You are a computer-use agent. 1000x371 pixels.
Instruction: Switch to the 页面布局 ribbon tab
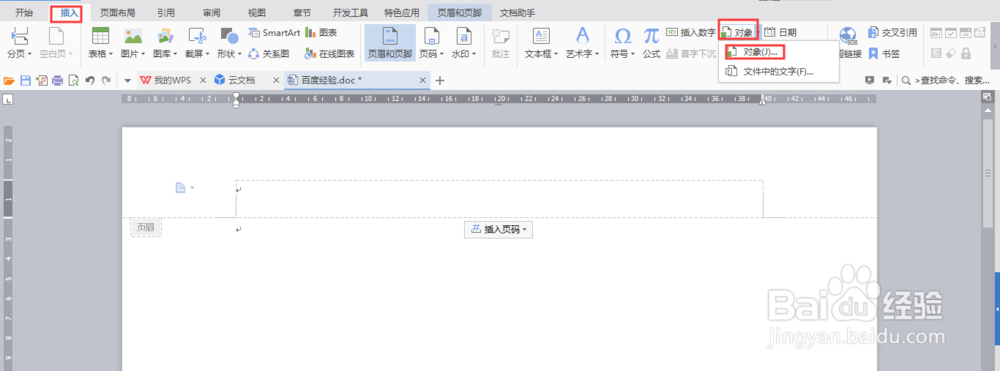point(117,12)
